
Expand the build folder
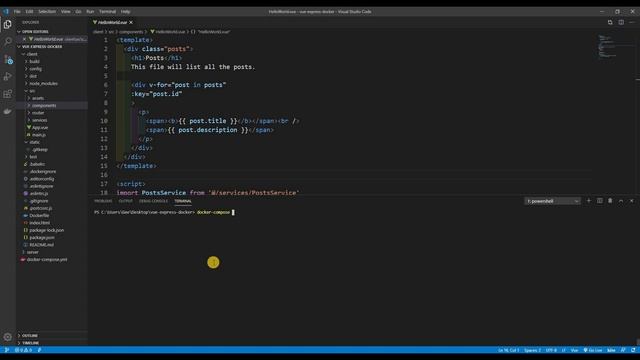point(34,61)
